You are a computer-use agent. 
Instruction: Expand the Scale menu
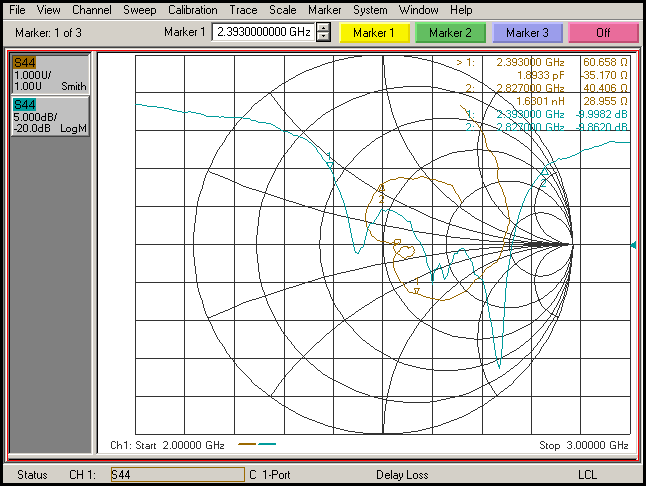282,9
